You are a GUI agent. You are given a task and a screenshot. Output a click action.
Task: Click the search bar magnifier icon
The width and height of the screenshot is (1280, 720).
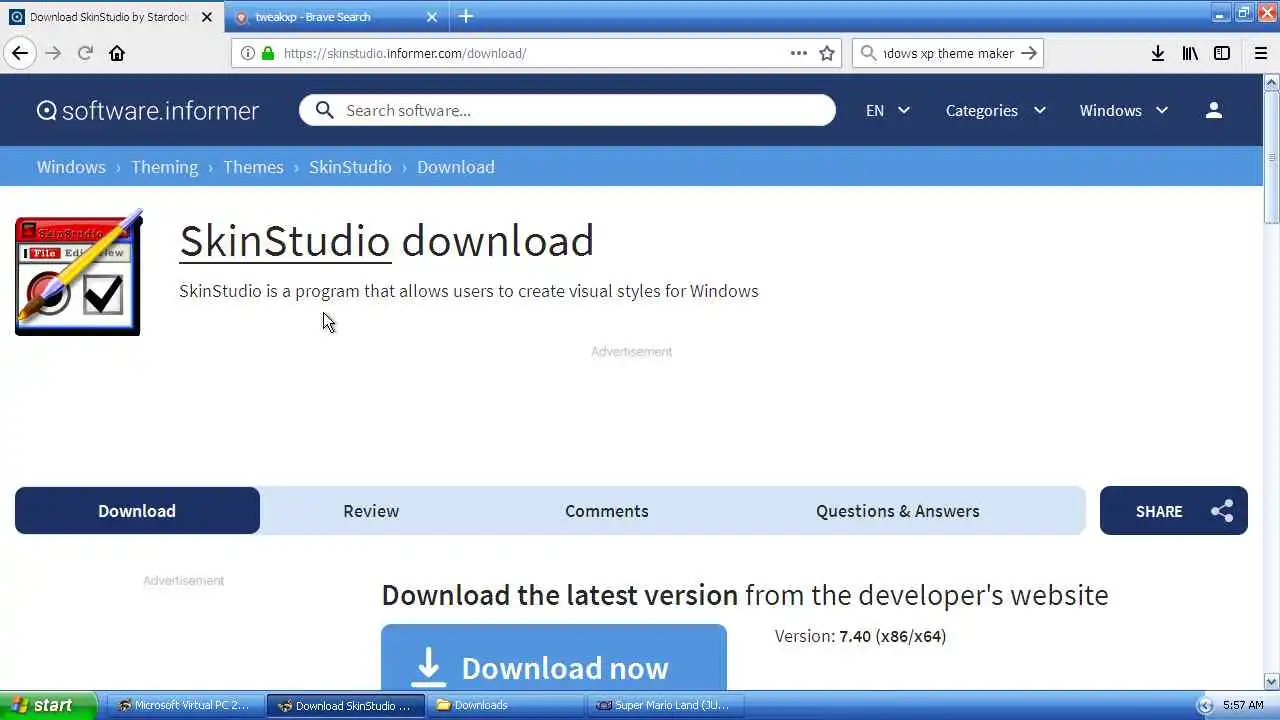pos(869,53)
